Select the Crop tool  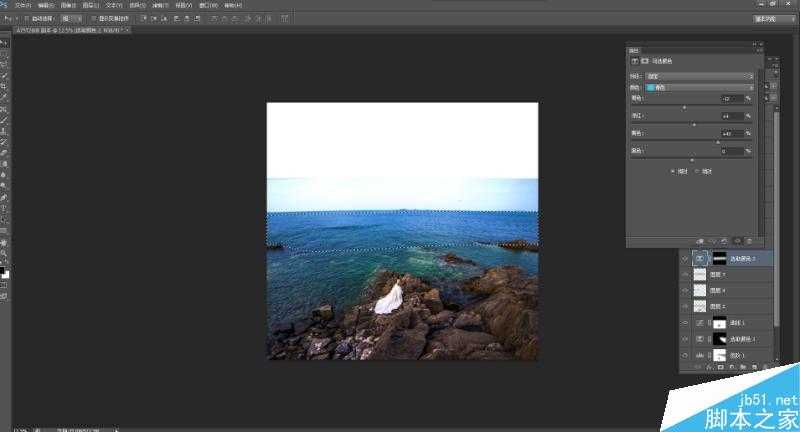click(5, 87)
